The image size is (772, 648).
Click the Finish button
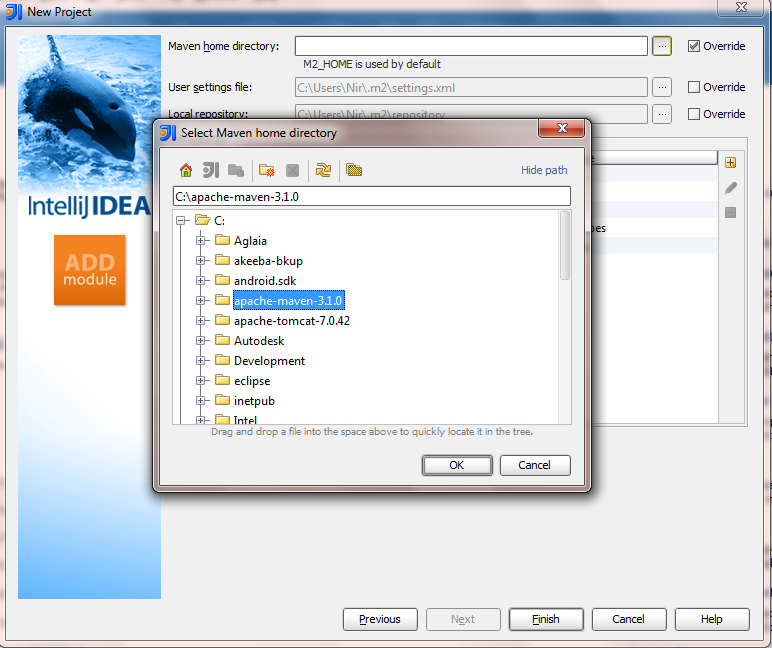pyautogui.click(x=545, y=619)
